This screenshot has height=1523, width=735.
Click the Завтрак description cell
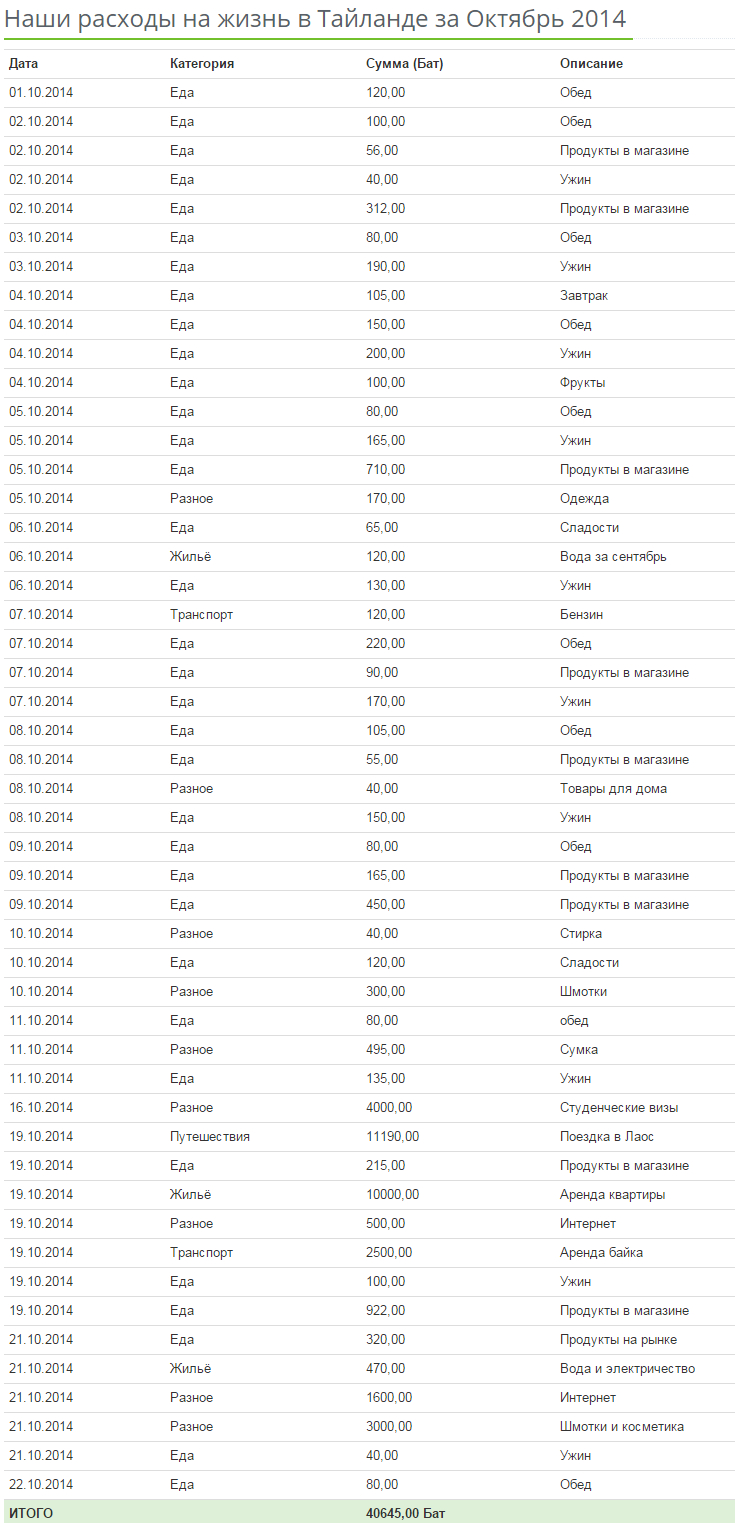[x=584, y=295]
